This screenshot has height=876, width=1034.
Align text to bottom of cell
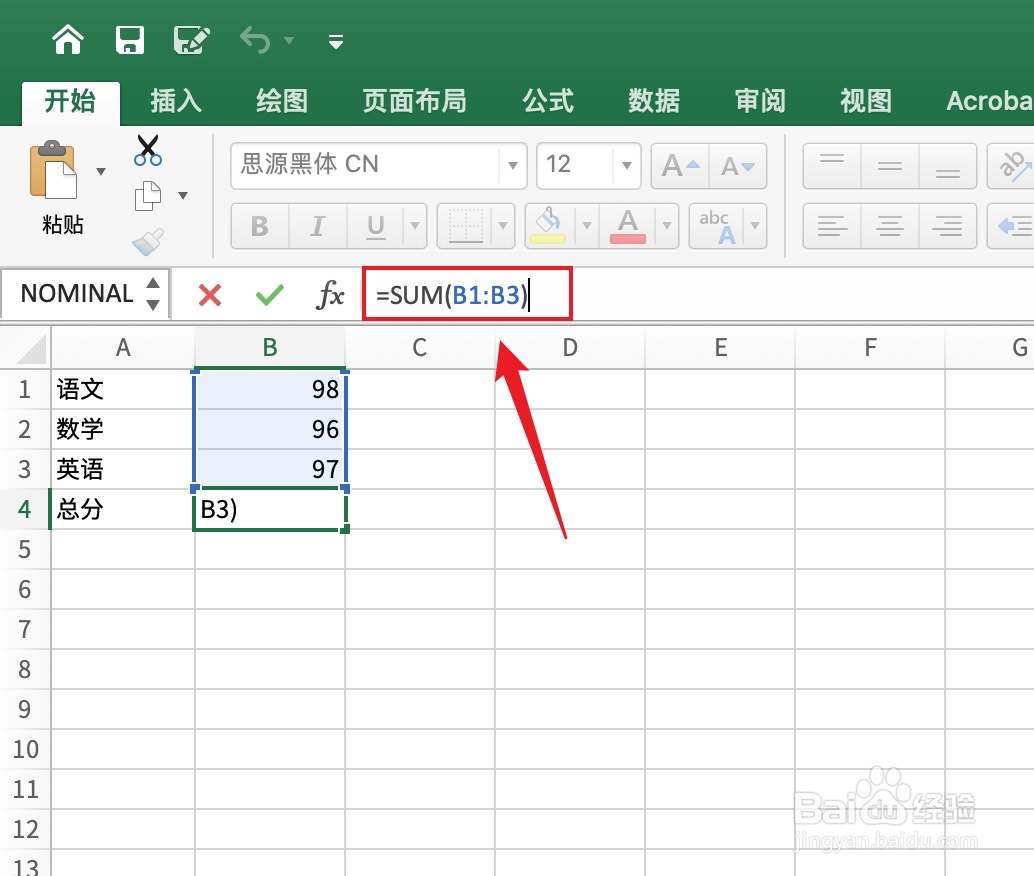[x=948, y=166]
